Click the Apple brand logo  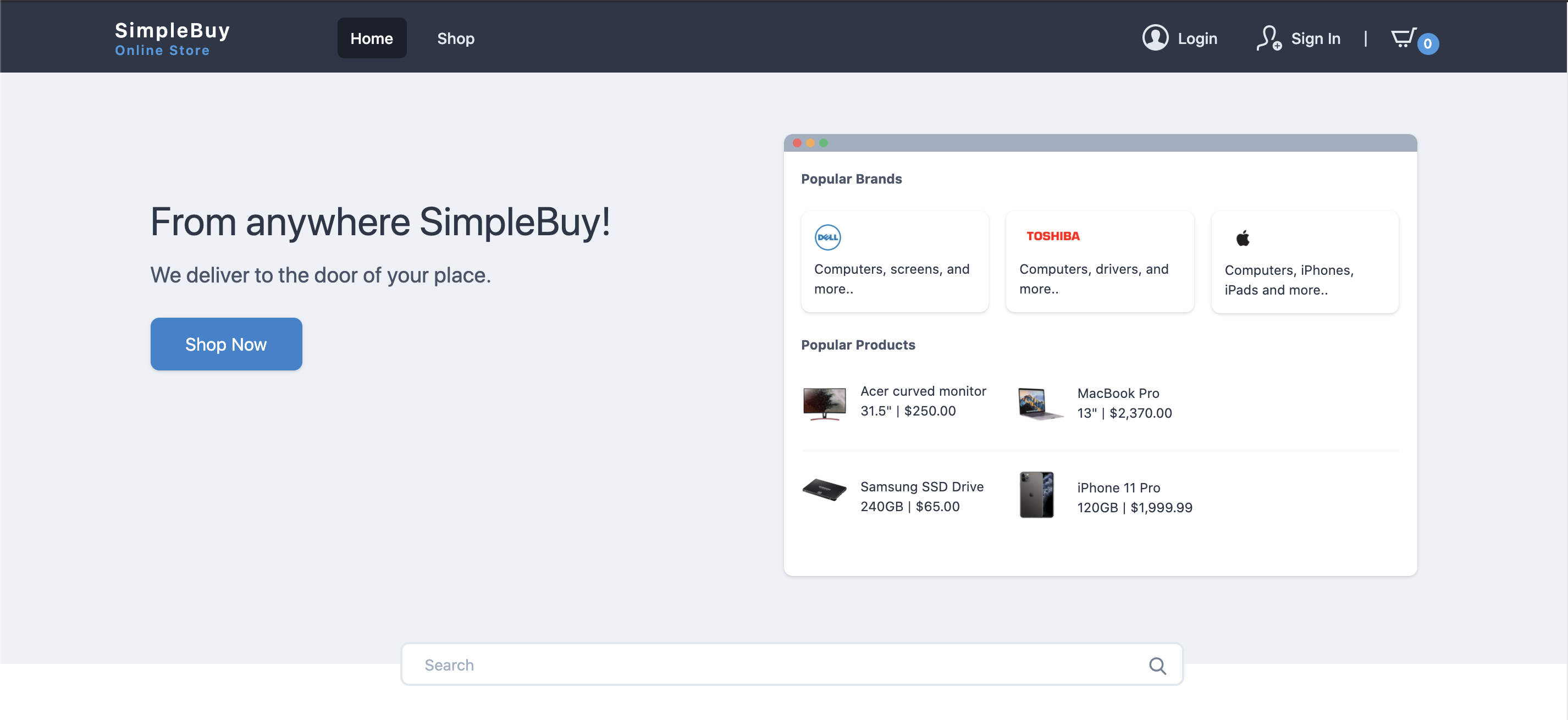[x=1243, y=238]
